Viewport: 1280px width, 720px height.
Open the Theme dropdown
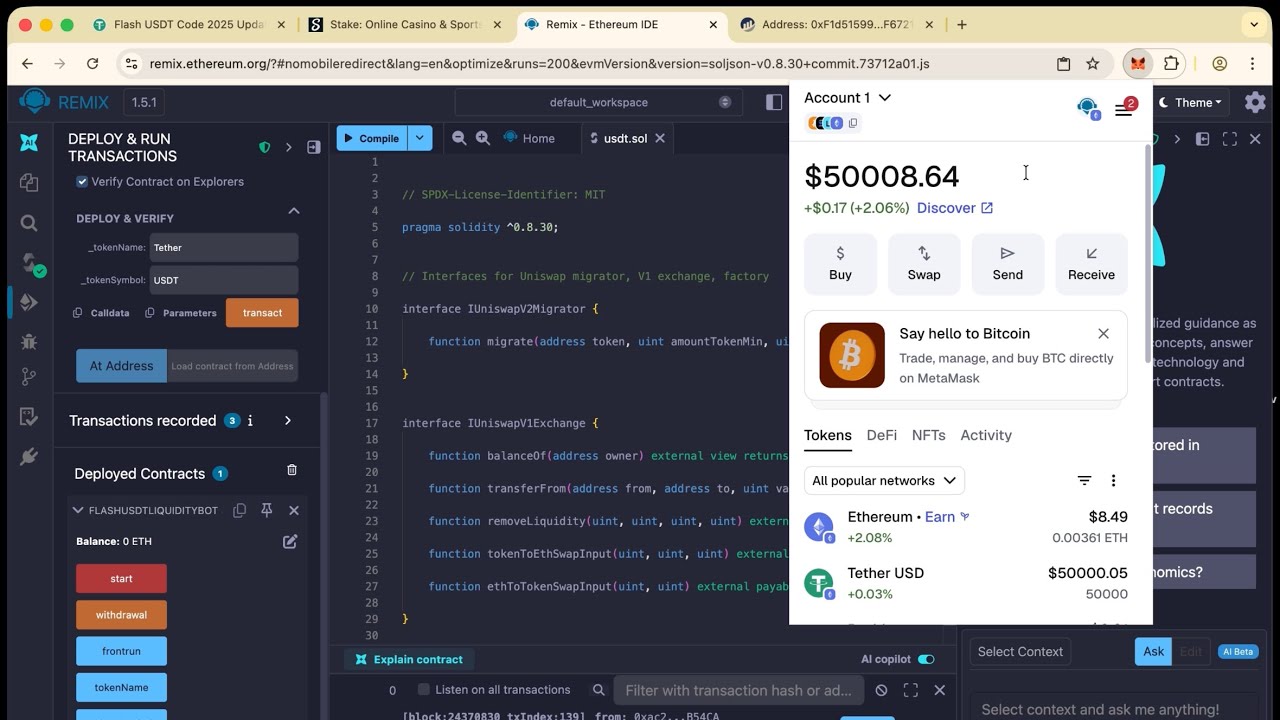pos(1190,102)
